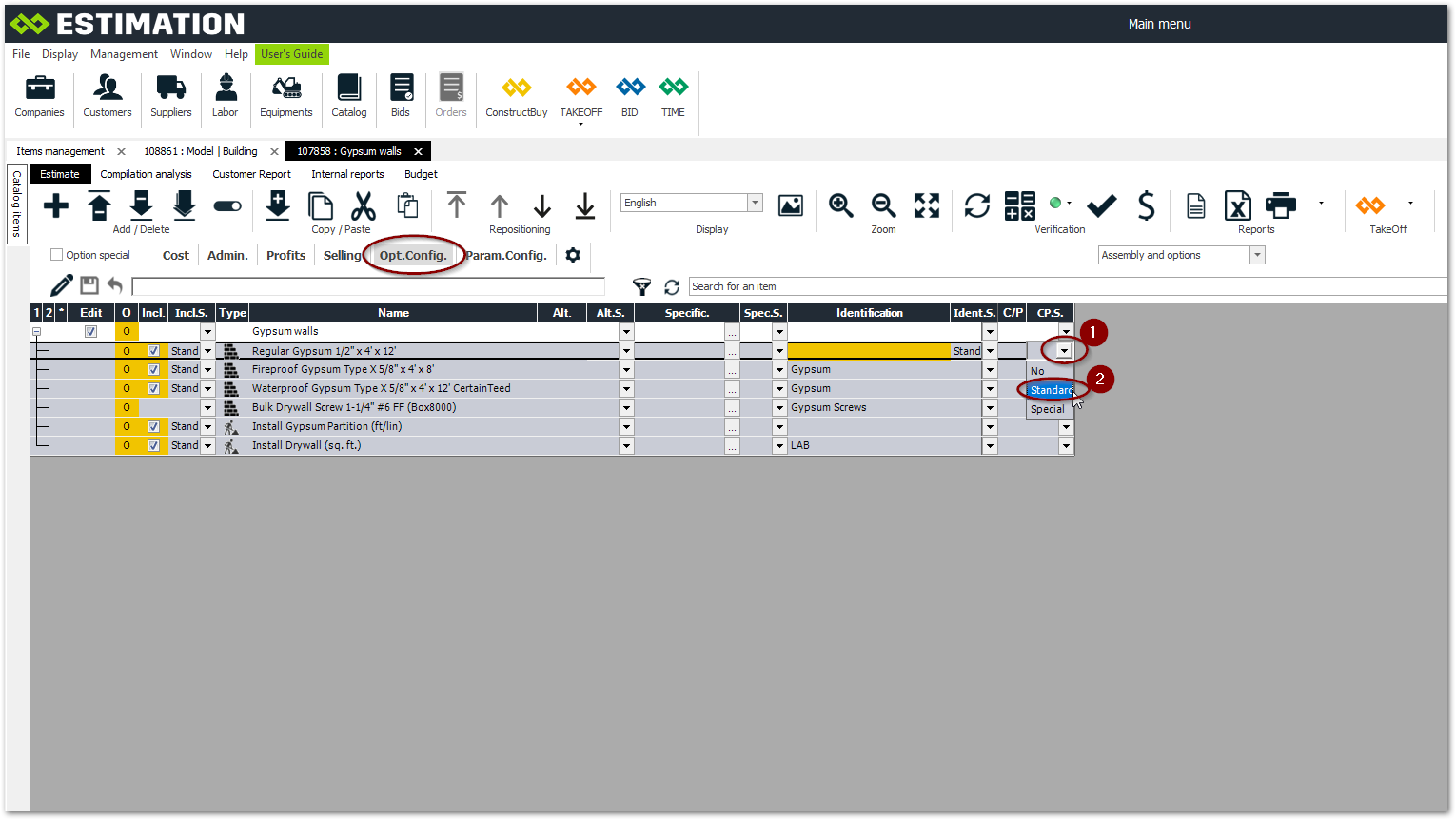
Task: Open the Management menu
Action: (124, 54)
